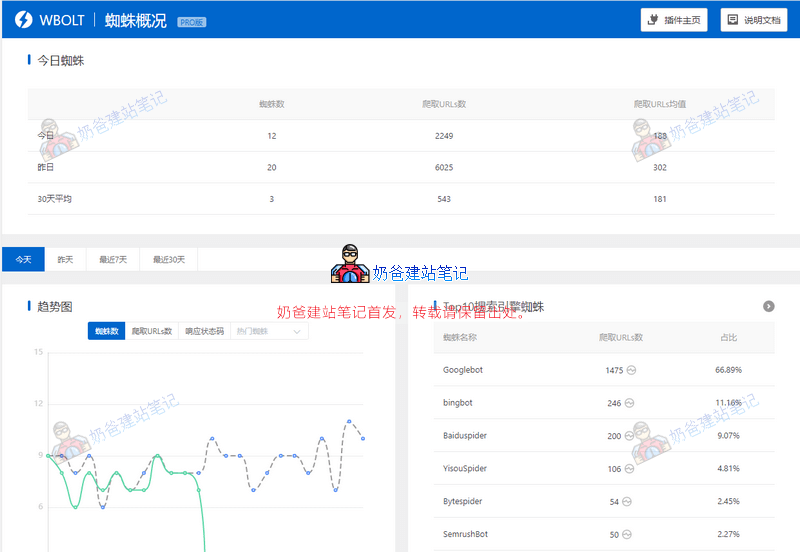Click the trend icon in Baiduspider row

click(x=630, y=436)
